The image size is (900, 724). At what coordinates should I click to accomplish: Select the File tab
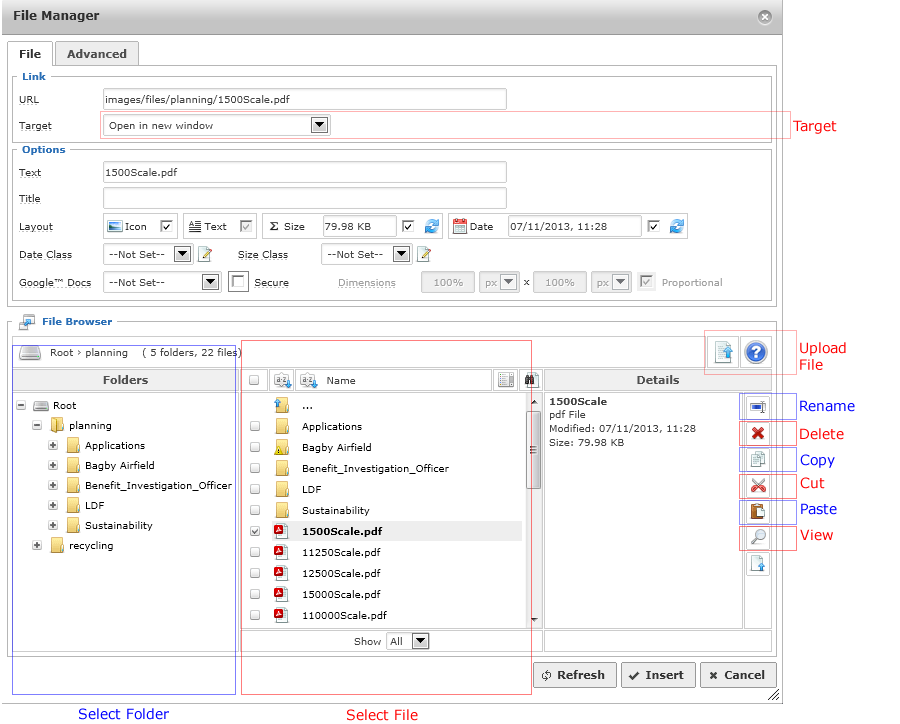(30, 53)
